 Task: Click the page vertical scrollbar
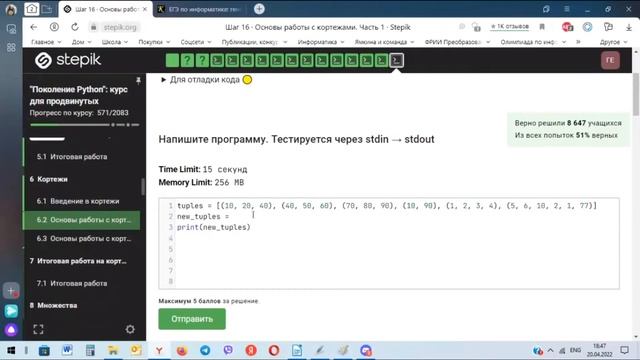click(x=636, y=95)
